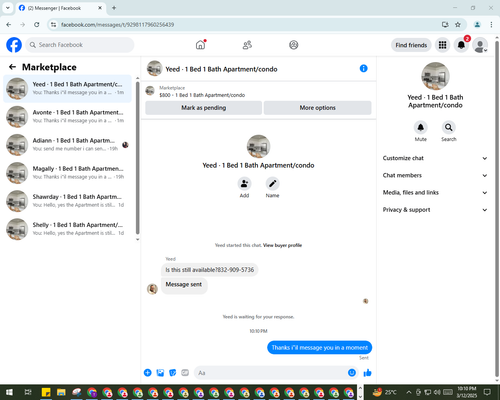500x400 pixels.
Task: Expand Privacy & support section
Action: coord(435,210)
